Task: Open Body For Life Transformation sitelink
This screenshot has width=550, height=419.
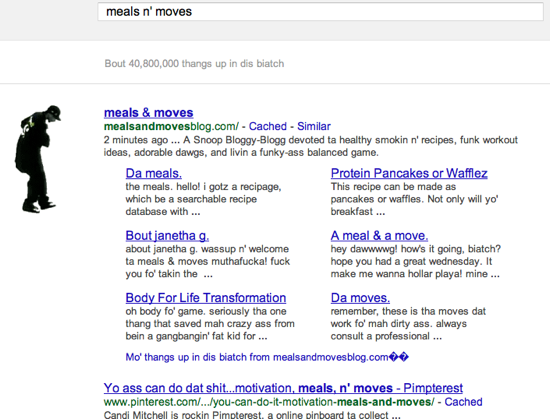Action: coord(206,298)
